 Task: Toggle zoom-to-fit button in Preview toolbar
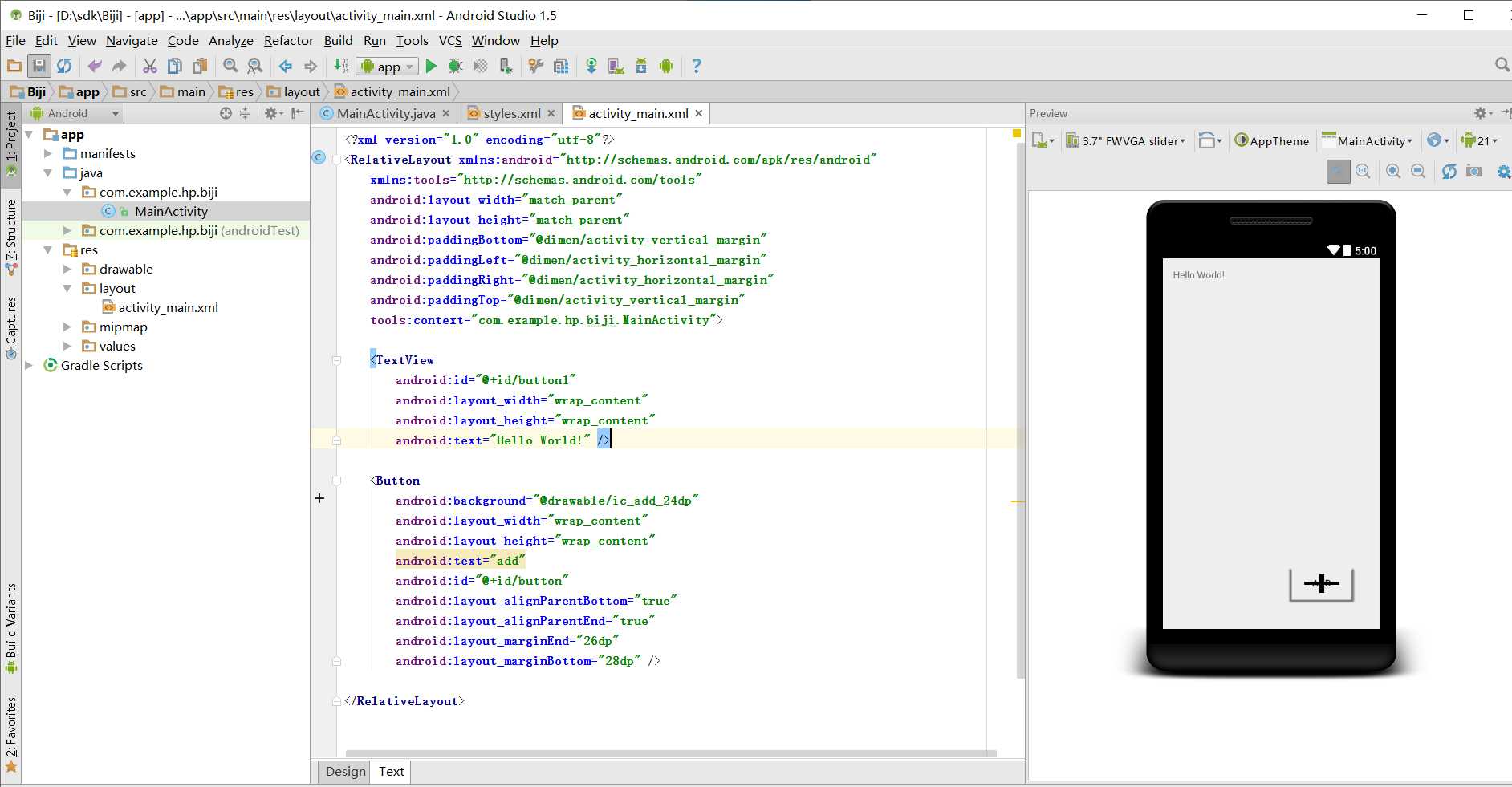[1338, 171]
